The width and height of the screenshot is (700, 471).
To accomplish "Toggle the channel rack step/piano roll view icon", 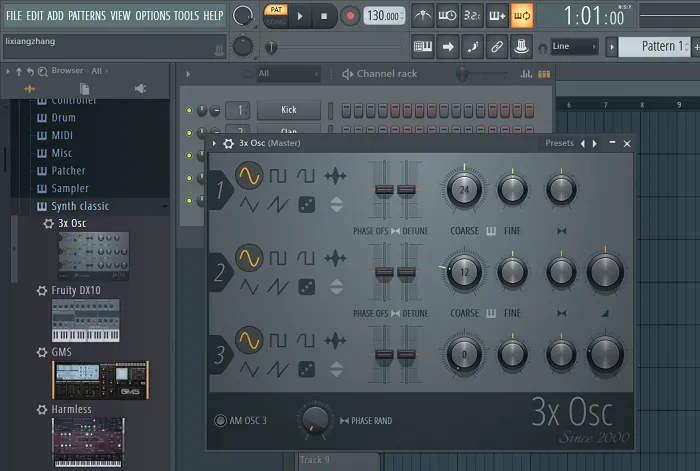I will click(544, 74).
